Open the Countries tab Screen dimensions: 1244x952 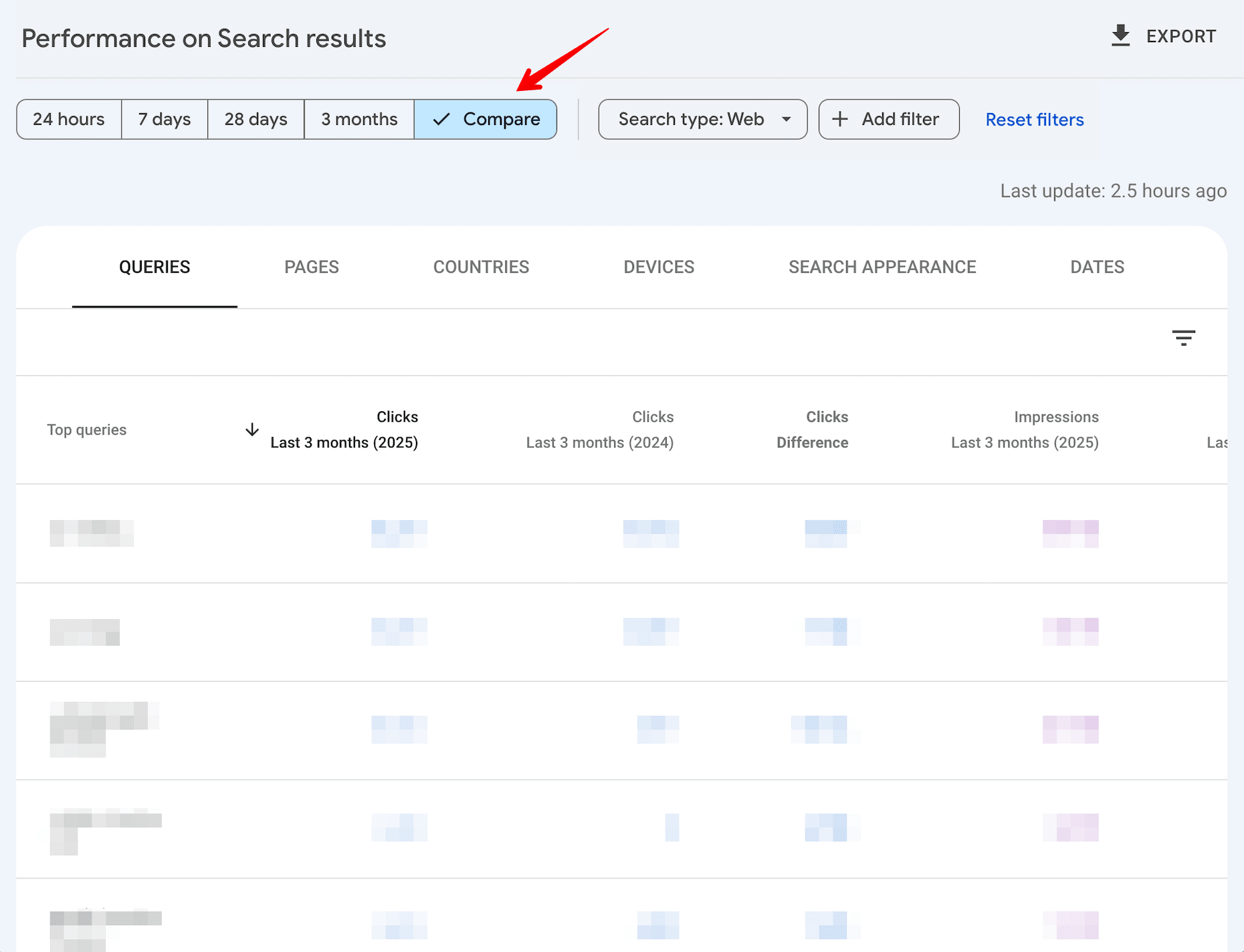(x=481, y=267)
